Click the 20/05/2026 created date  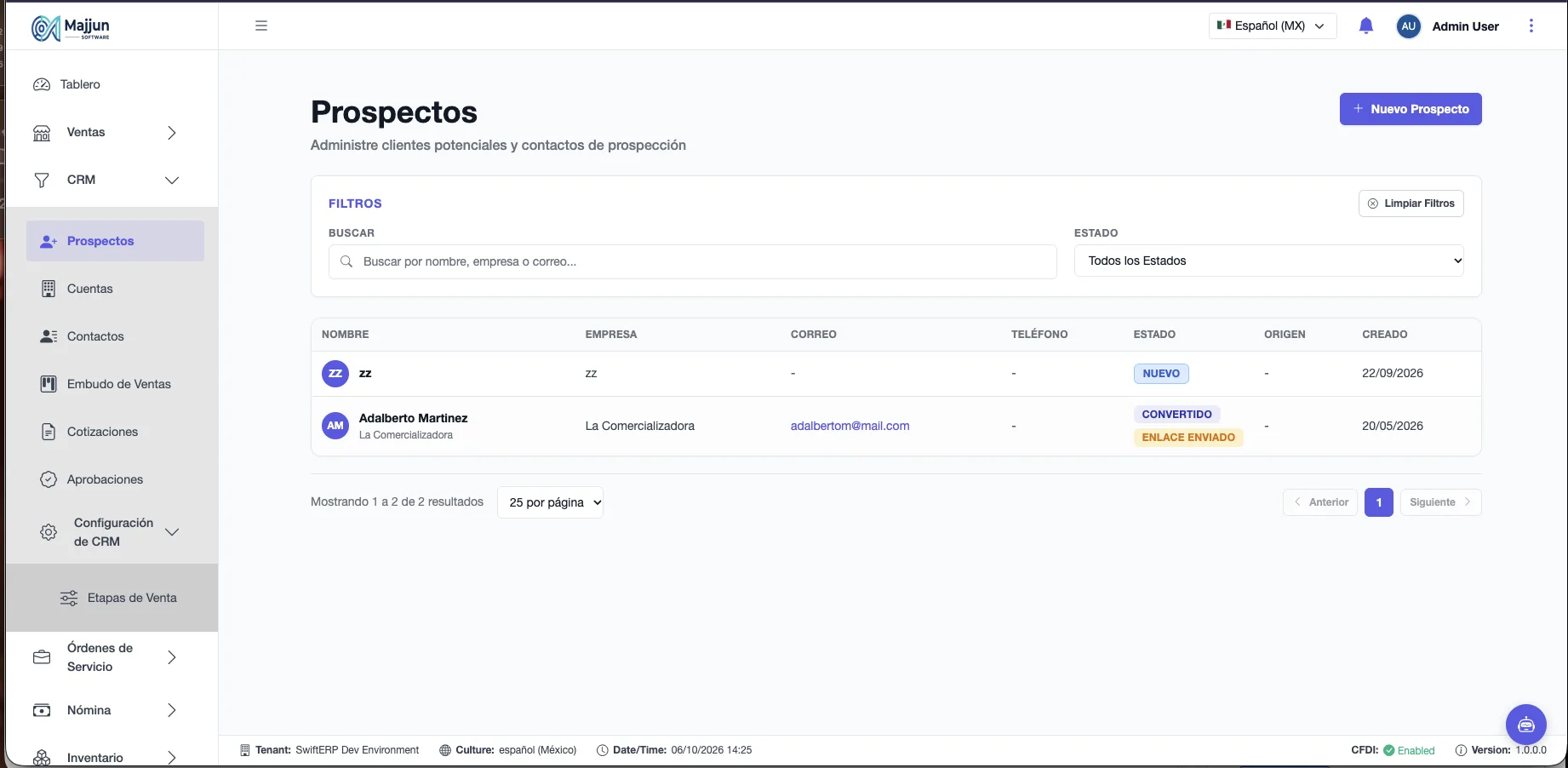tap(1393, 426)
